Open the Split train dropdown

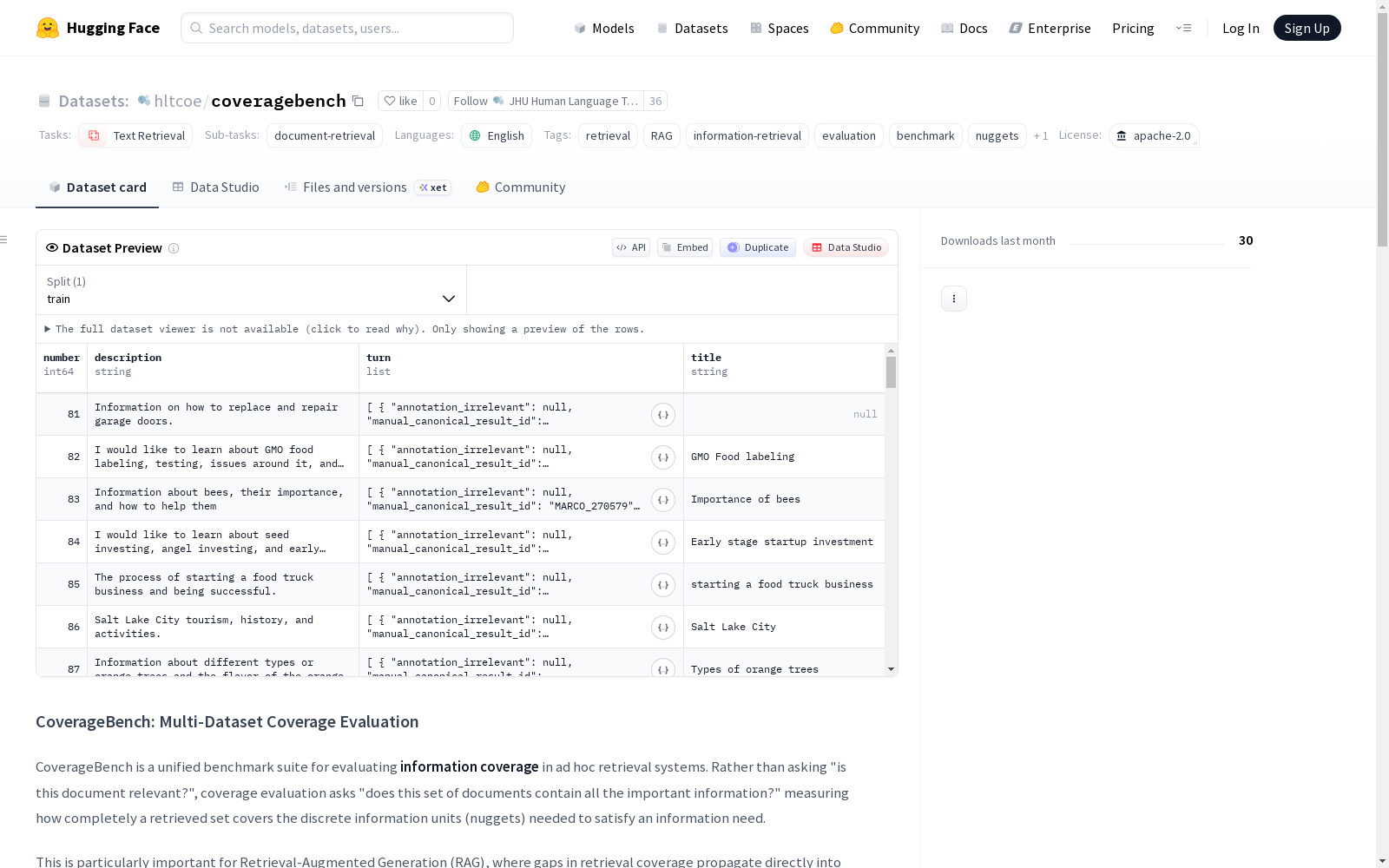click(x=252, y=290)
